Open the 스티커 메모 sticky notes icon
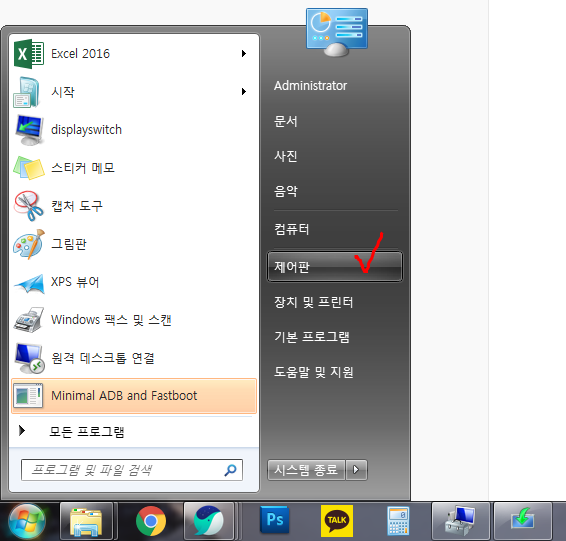This screenshot has width=566, height=541. pyautogui.click(x=29, y=168)
